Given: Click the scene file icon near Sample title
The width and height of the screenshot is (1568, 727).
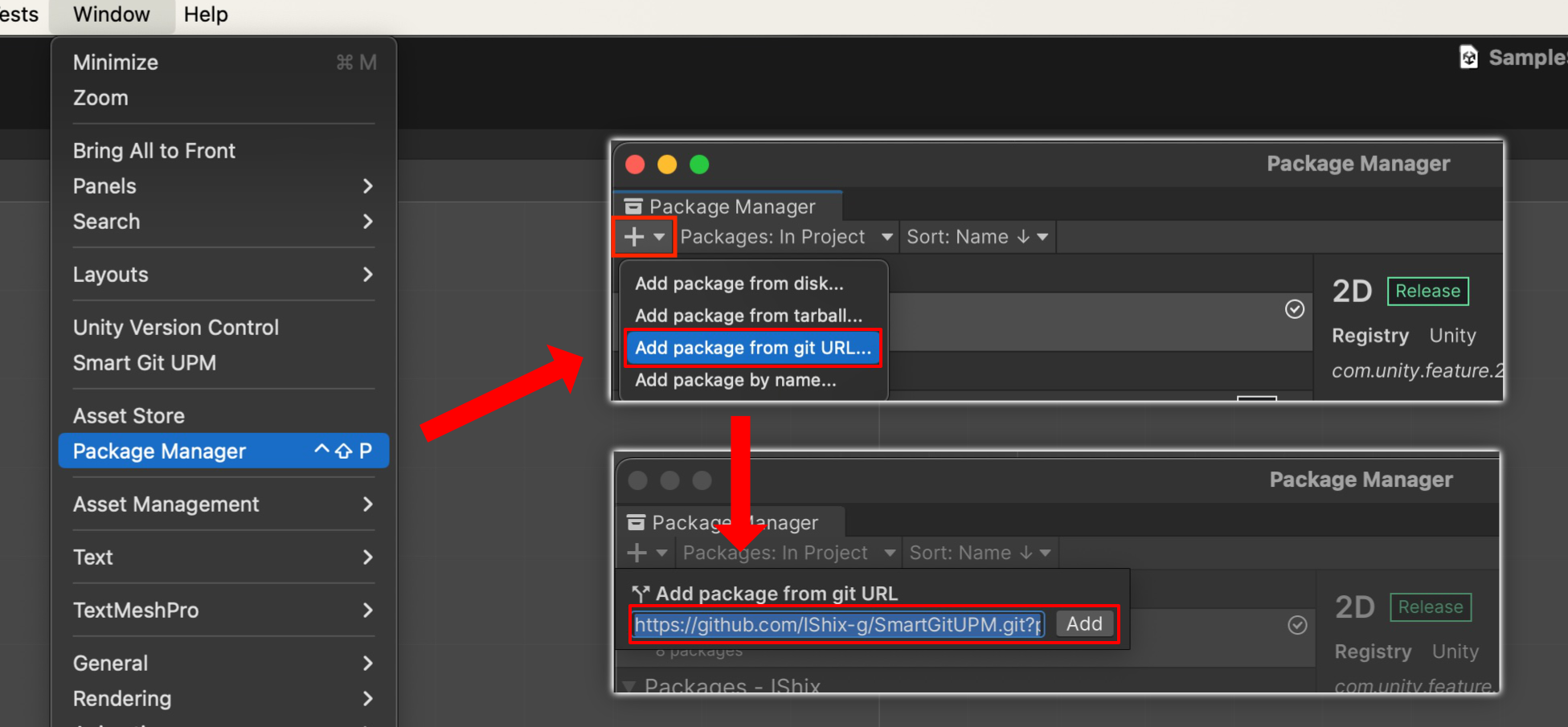Looking at the screenshot, I should click(1469, 57).
